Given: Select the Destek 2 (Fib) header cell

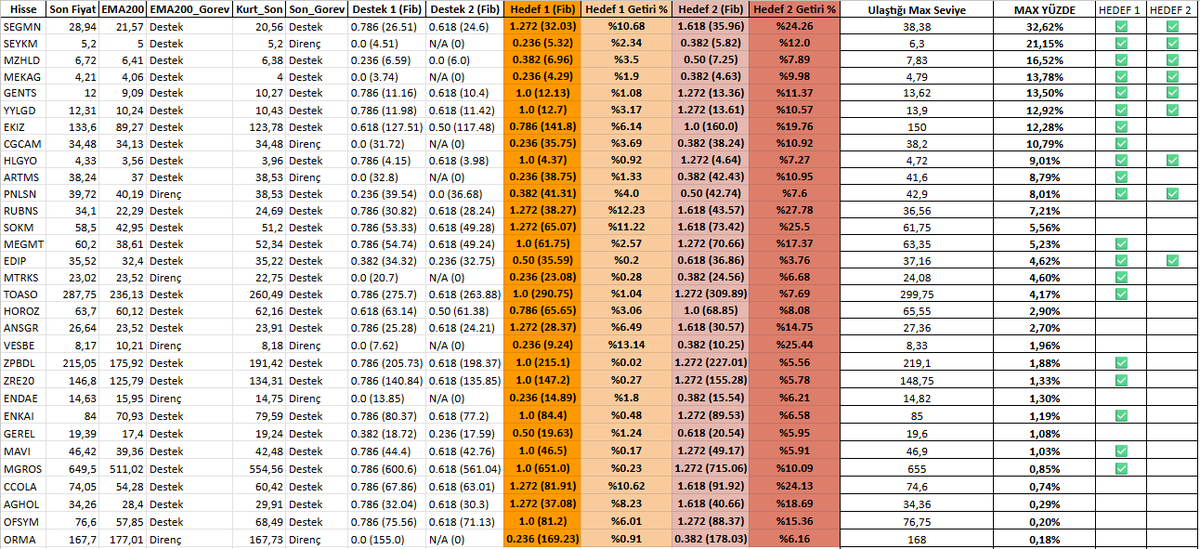Looking at the screenshot, I should [x=465, y=10].
